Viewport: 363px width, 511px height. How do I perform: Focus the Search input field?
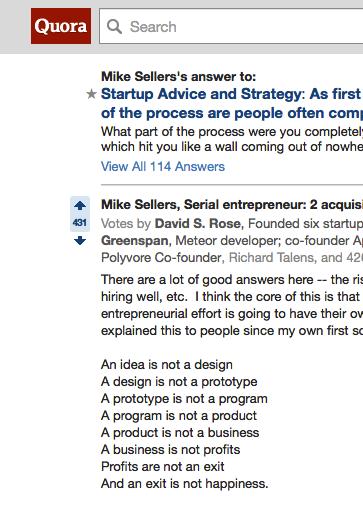pos(231,26)
